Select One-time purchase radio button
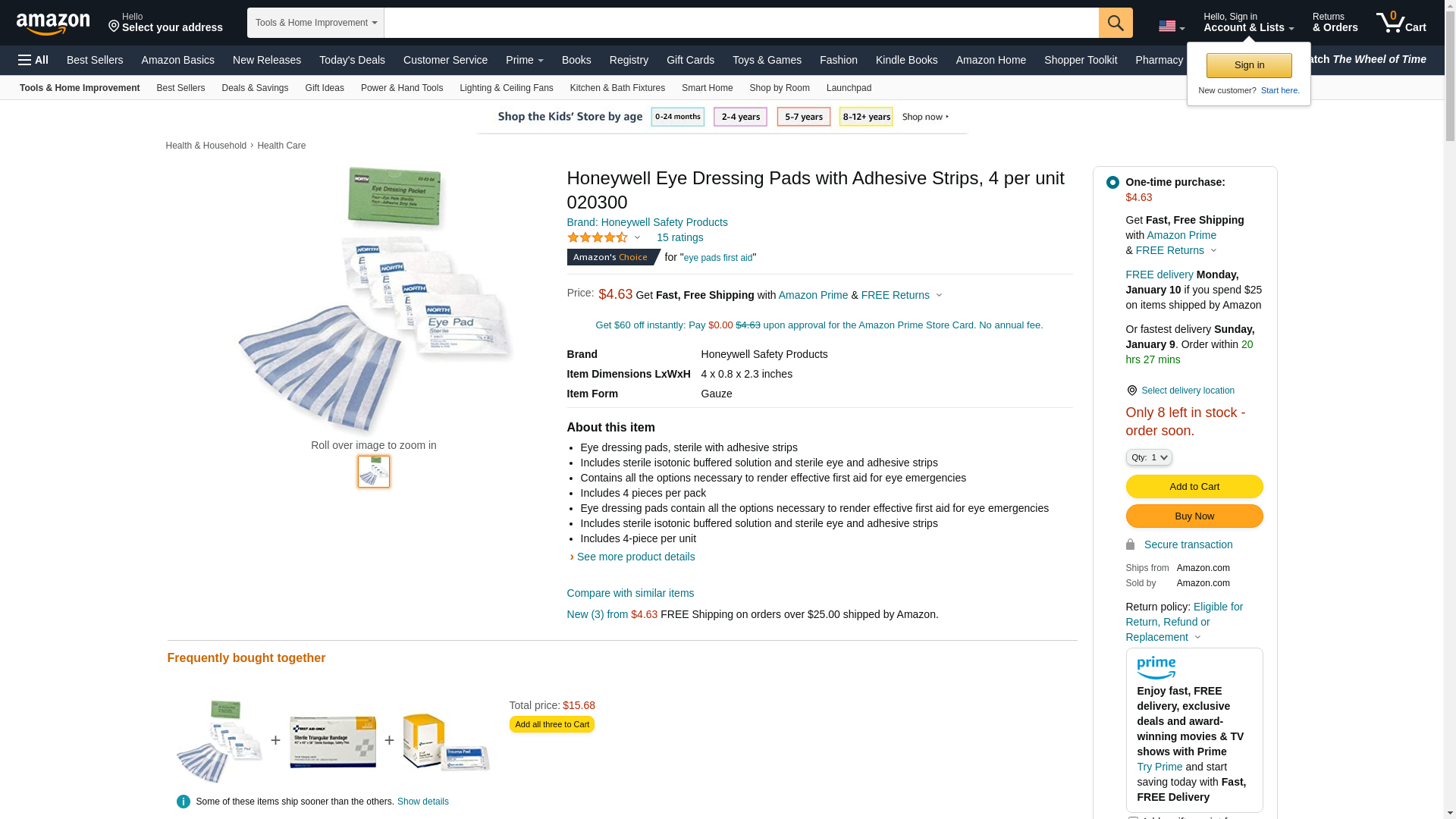 click(x=1112, y=183)
